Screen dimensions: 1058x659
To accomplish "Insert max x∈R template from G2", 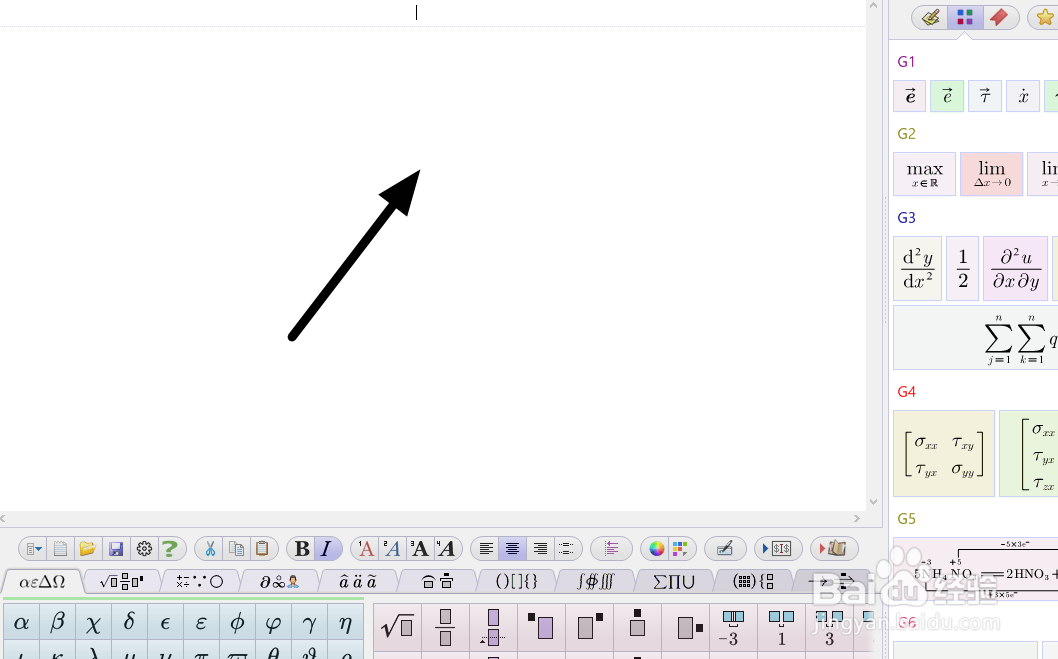I will click(924, 174).
